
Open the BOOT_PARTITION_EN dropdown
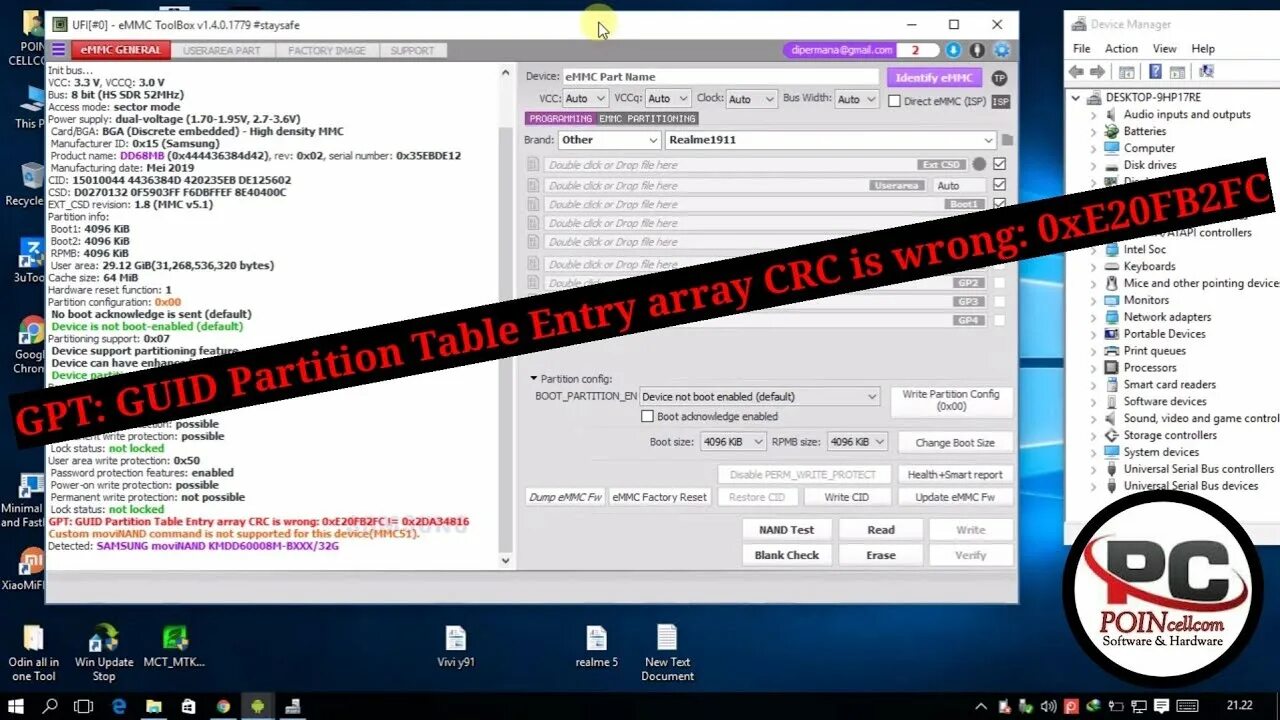point(759,396)
